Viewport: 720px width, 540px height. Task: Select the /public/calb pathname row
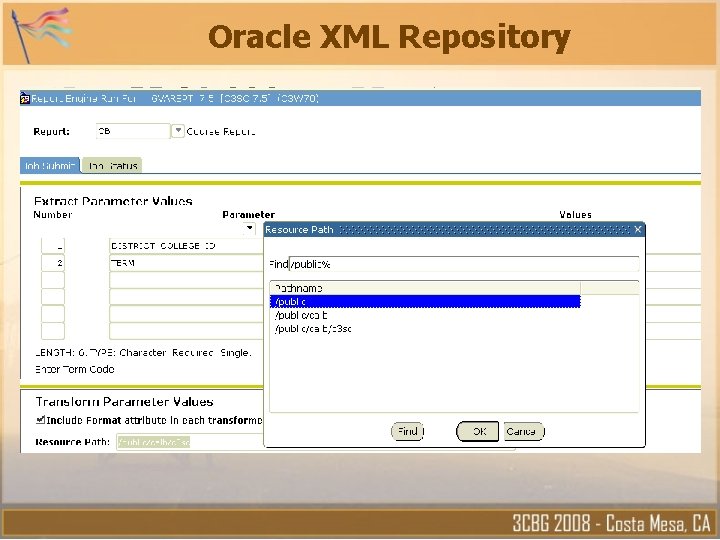click(x=425, y=315)
